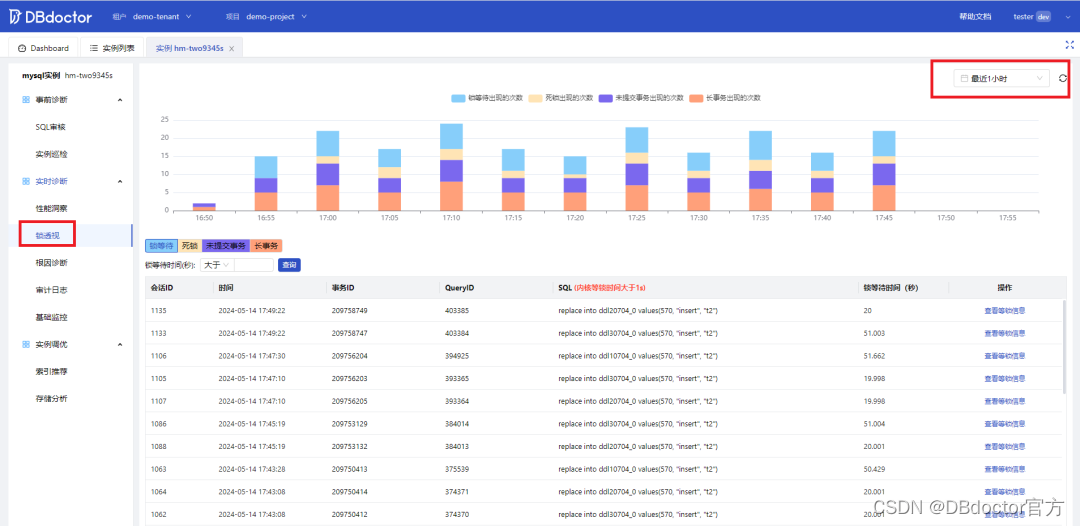Toggle 锁等待出现的次数 legend series
Viewport: 1080px width, 526px height.
coord(488,98)
